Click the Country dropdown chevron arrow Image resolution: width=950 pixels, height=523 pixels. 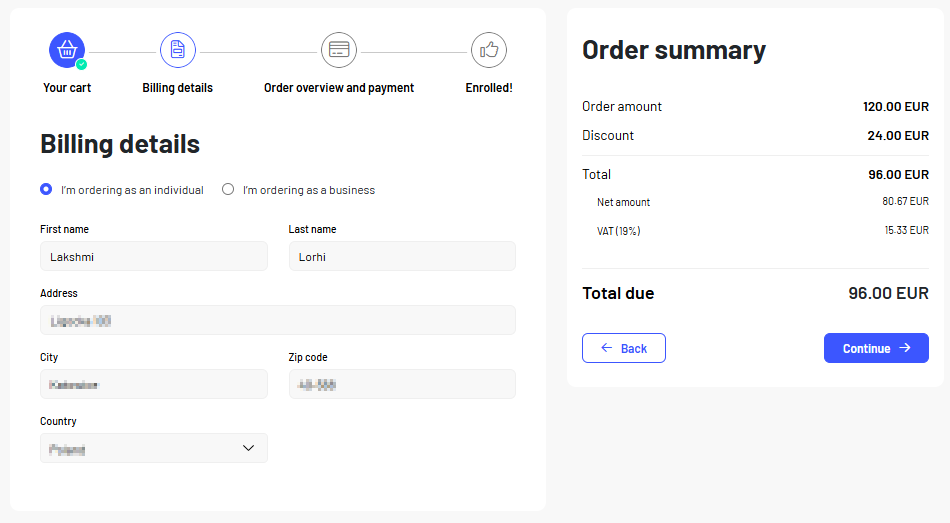click(248, 448)
